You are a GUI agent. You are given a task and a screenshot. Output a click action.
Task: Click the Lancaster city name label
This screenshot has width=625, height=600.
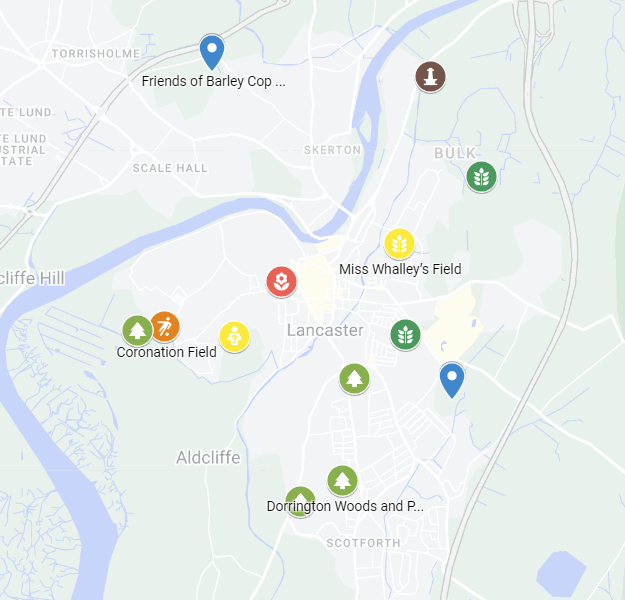pyautogui.click(x=325, y=330)
